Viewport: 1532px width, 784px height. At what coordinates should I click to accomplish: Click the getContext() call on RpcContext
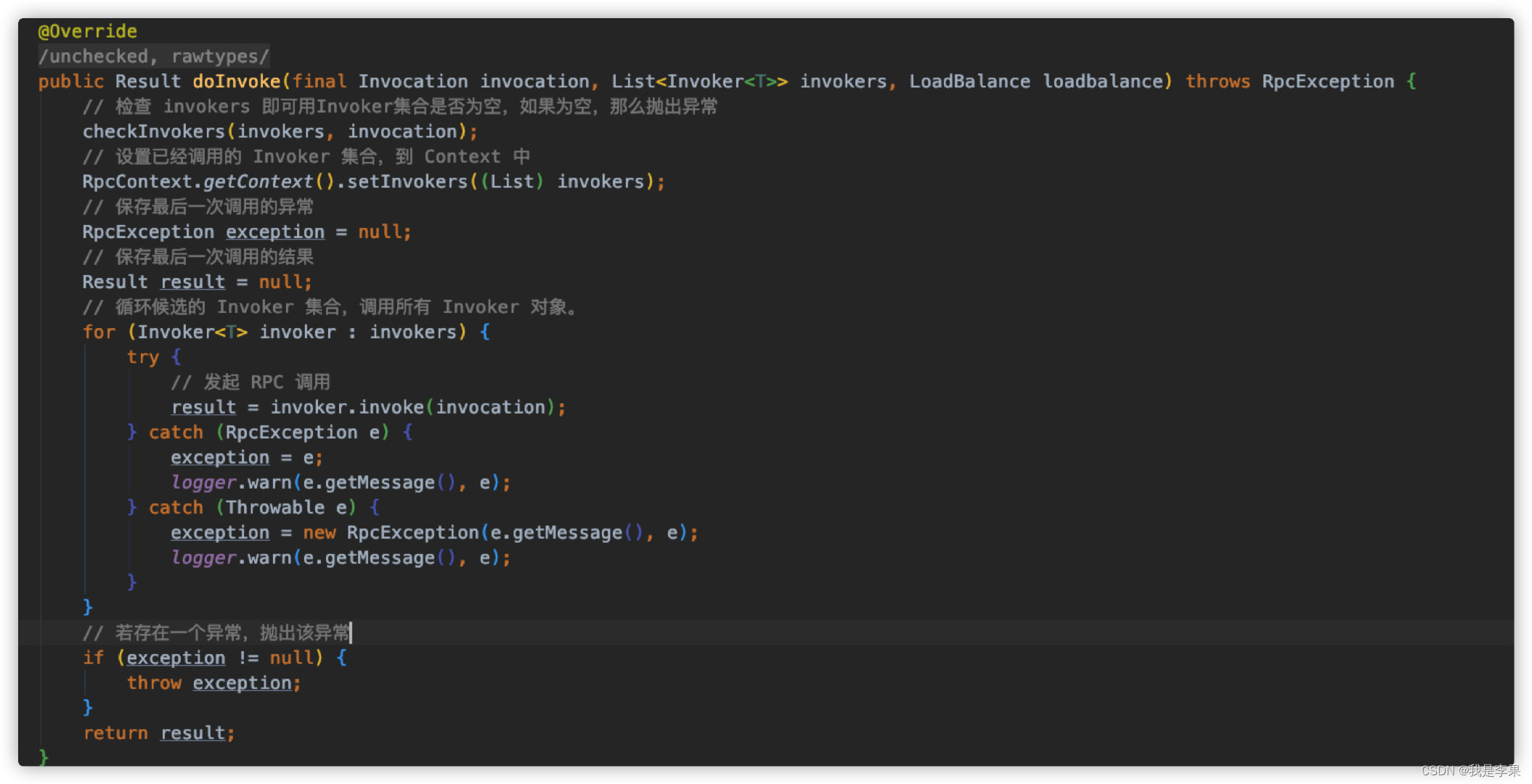[268, 181]
